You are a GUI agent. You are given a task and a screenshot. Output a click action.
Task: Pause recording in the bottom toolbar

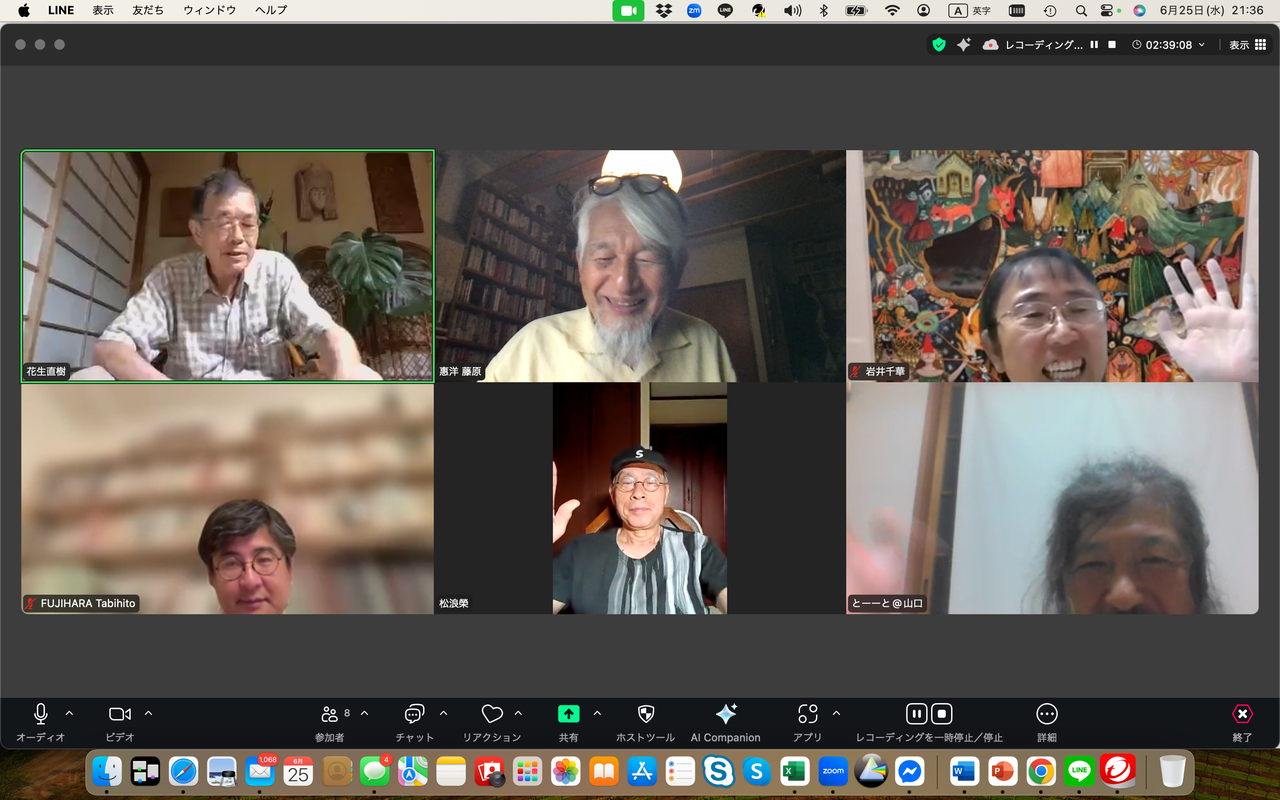click(x=916, y=714)
